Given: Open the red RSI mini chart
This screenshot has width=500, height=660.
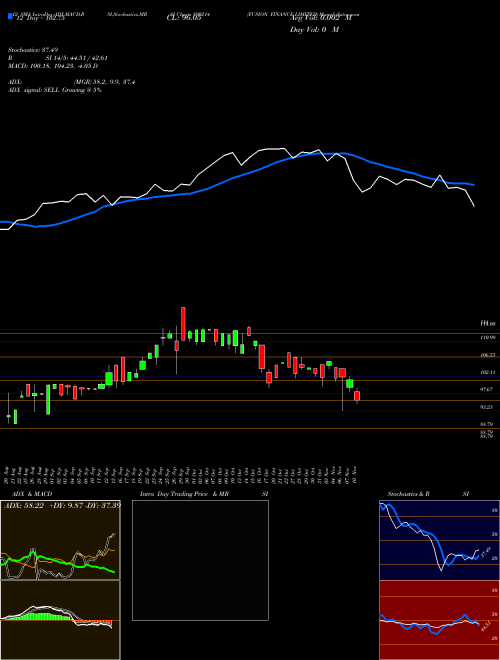Looking at the screenshot, I should point(439,620).
